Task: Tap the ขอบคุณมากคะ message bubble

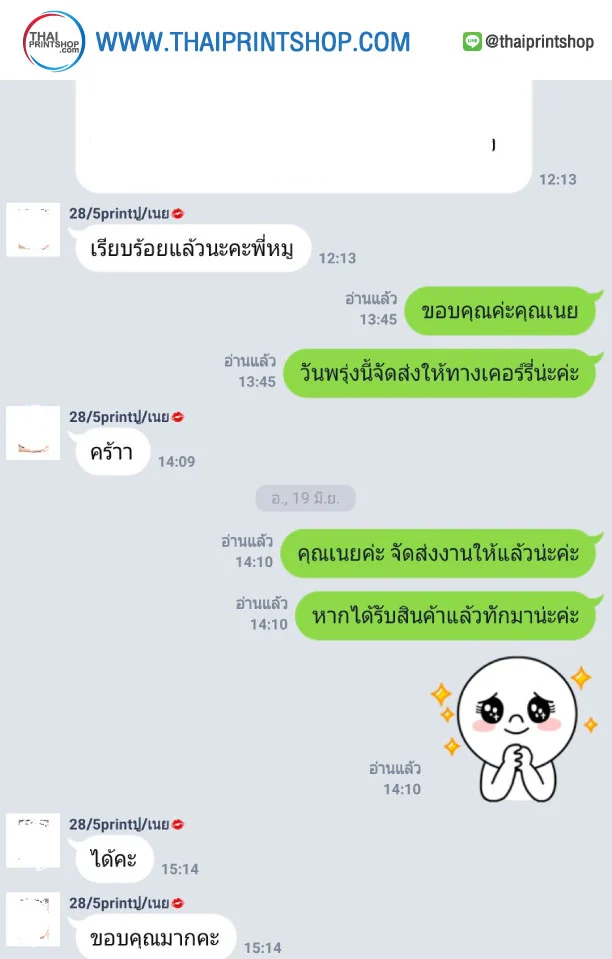Action: point(154,936)
